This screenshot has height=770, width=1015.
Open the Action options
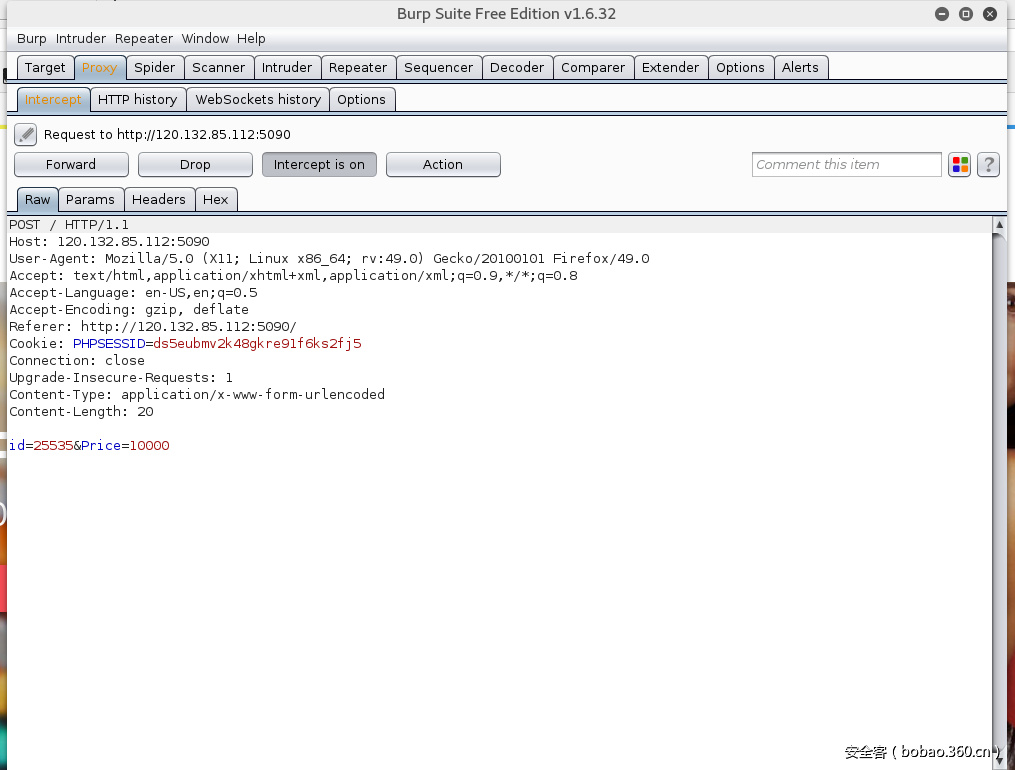(x=443, y=164)
